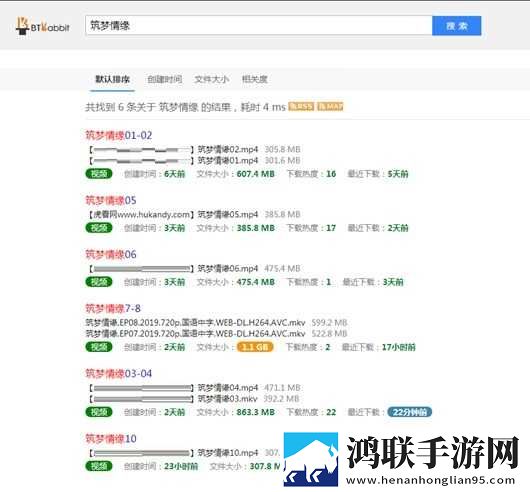Click the file name 筑梦情缘10.mp4
The image size is (530, 492).
(228, 452)
